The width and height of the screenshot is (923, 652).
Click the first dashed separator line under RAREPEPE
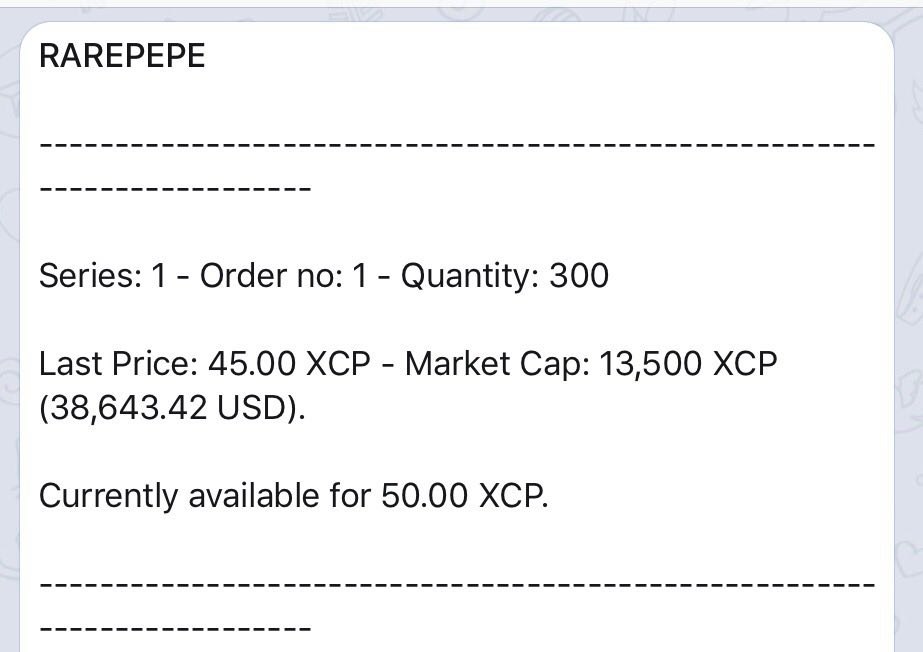(457, 144)
